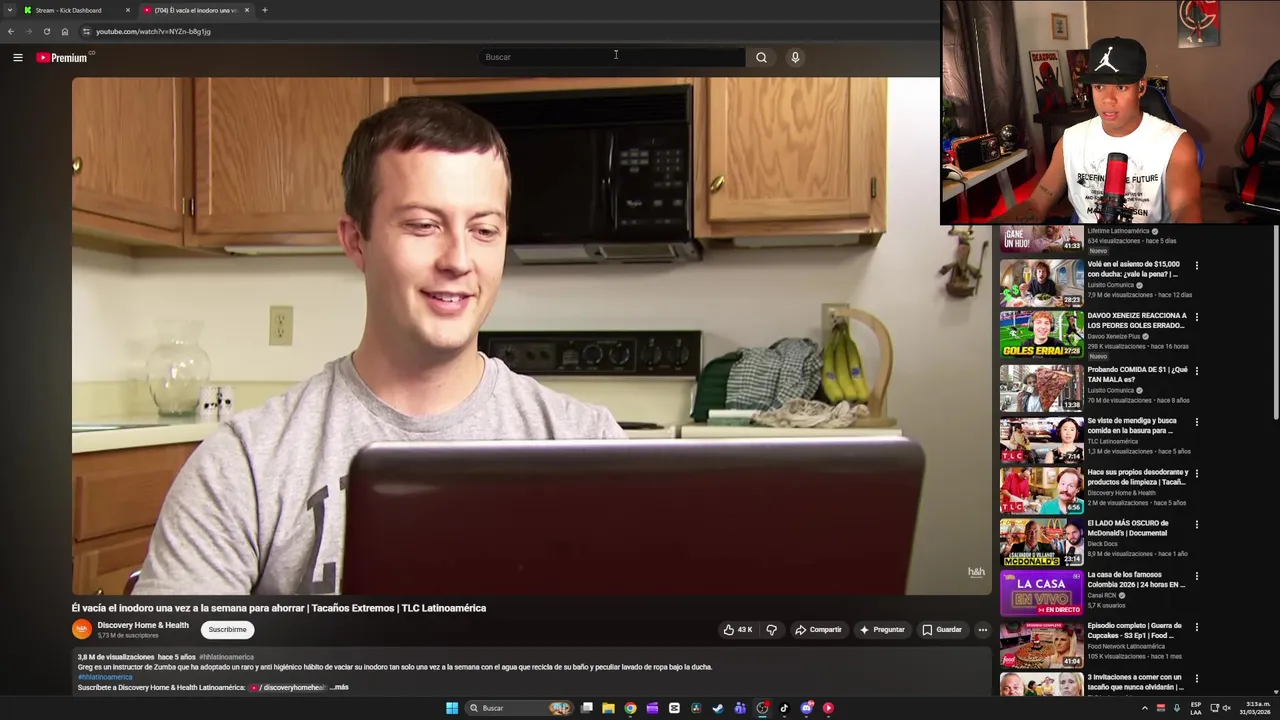Open options for 'La casa de los famosos' video
The width and height of the screenshot is (1280, 720).
pos(1196,576)
